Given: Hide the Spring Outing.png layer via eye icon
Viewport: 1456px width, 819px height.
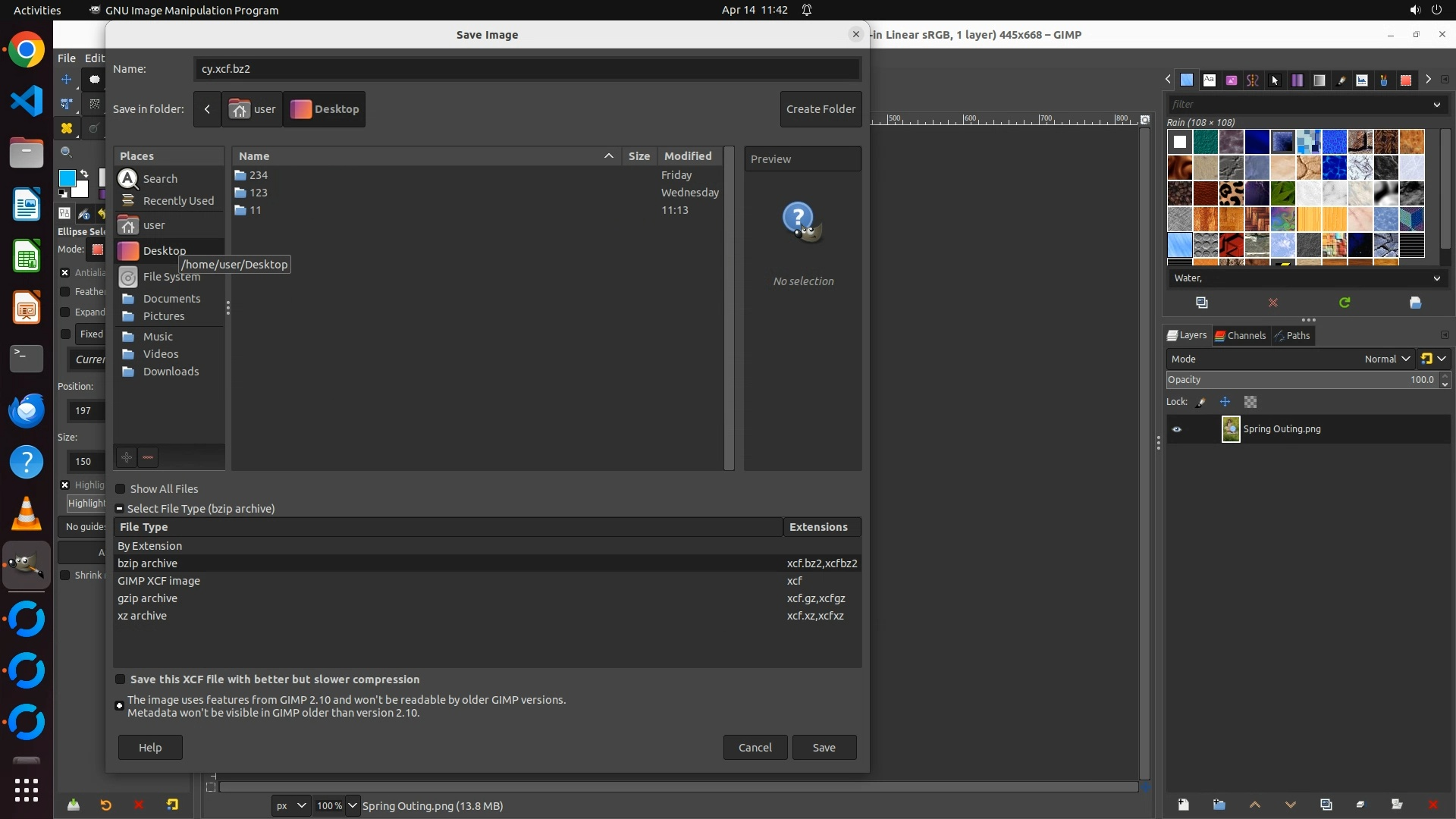Looking at the screenshot, I should click(1177, 429).
